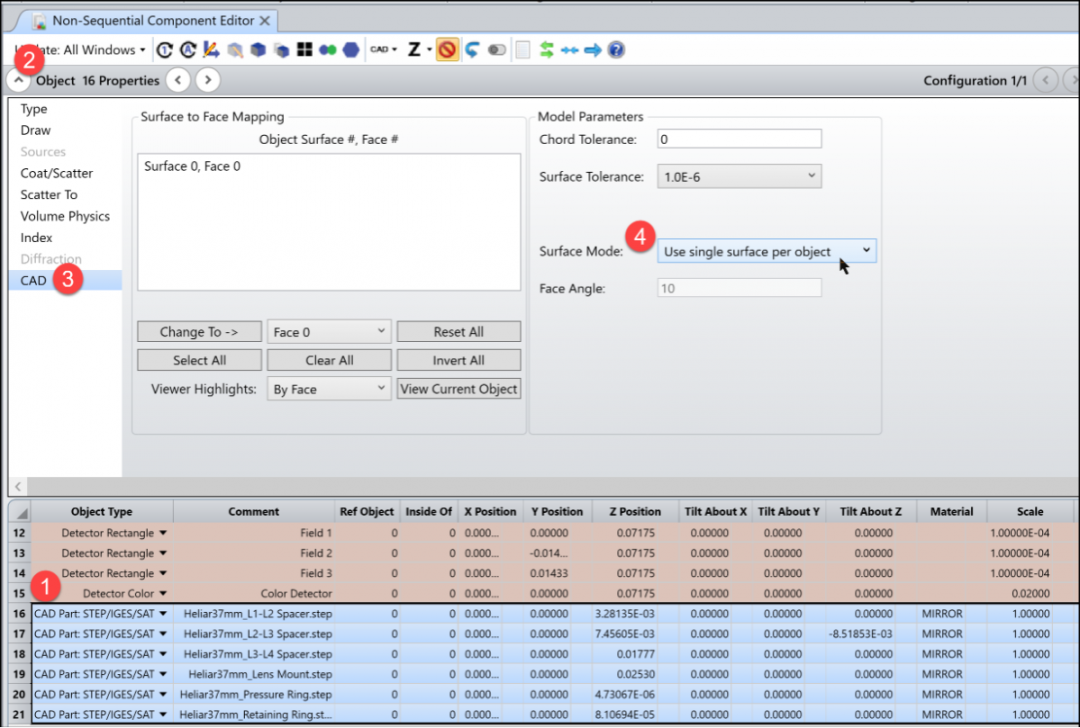Image resolution: width=1080 pixels, height=728 pixels.
Task: Go to next object properties arrow
Action: click(208, 80)
